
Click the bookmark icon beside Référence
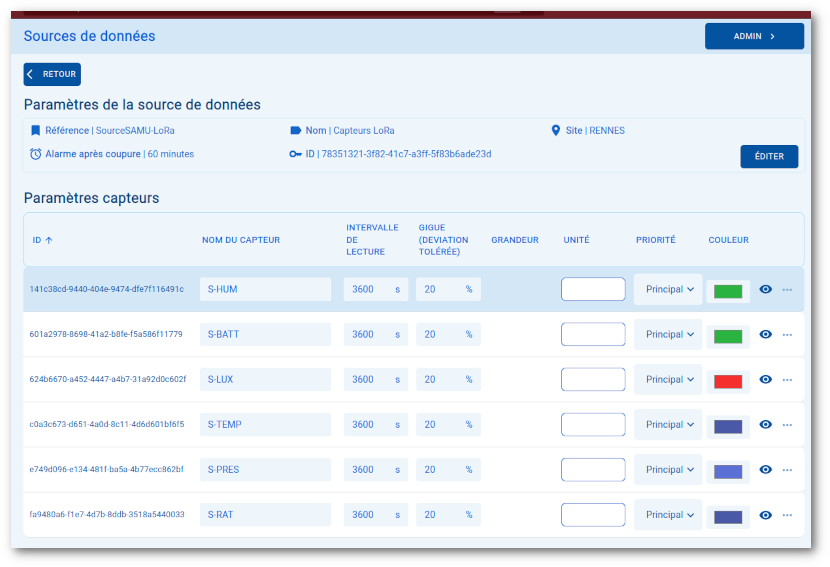coord(36,130)
